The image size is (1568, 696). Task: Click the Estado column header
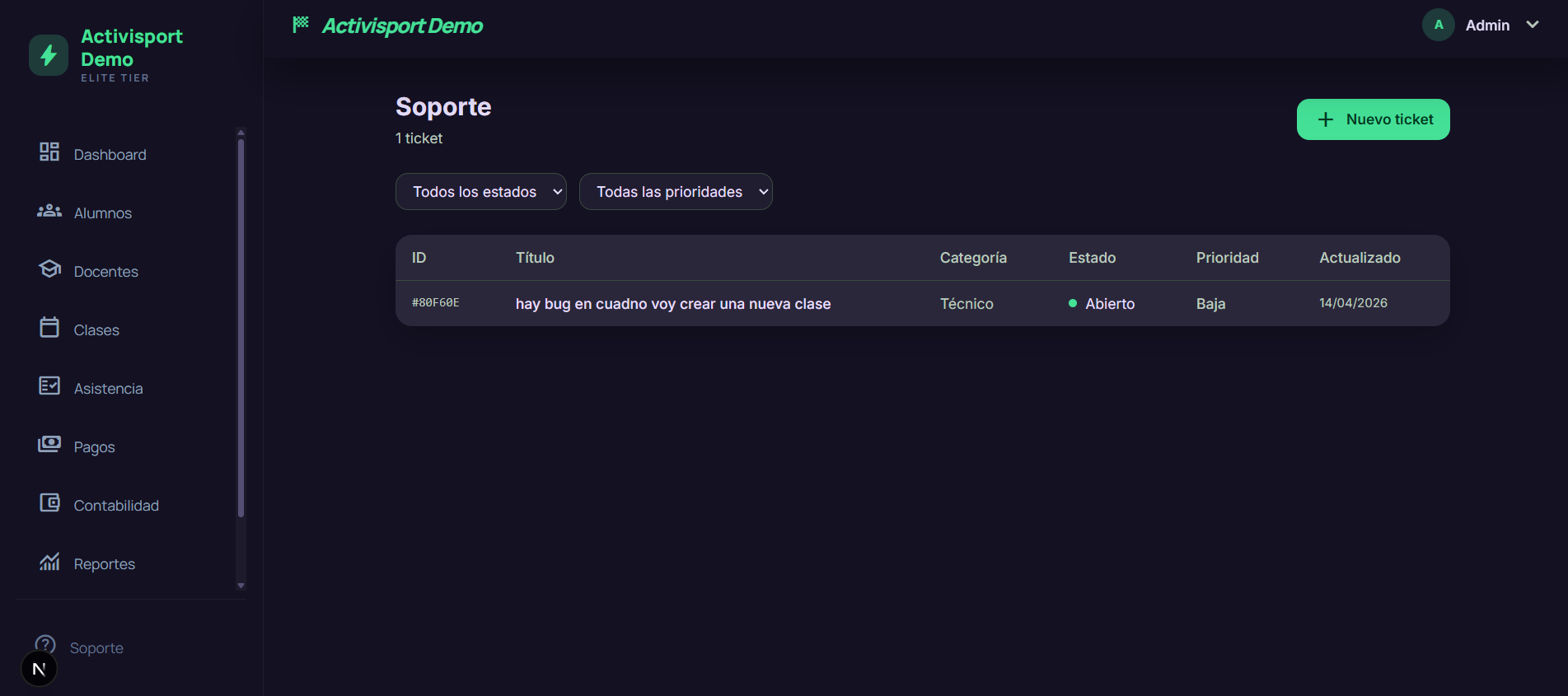coord(1092,258)
